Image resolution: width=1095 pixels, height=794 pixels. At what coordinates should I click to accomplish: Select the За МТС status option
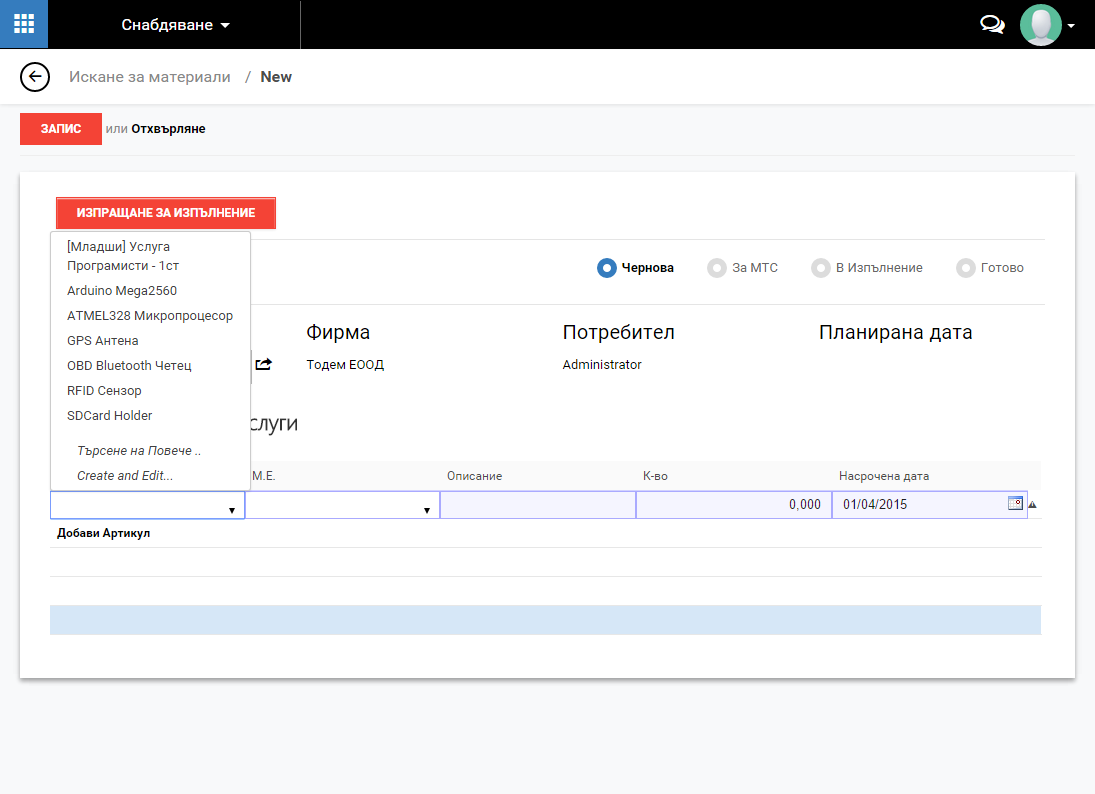click(x=716, y=268)
